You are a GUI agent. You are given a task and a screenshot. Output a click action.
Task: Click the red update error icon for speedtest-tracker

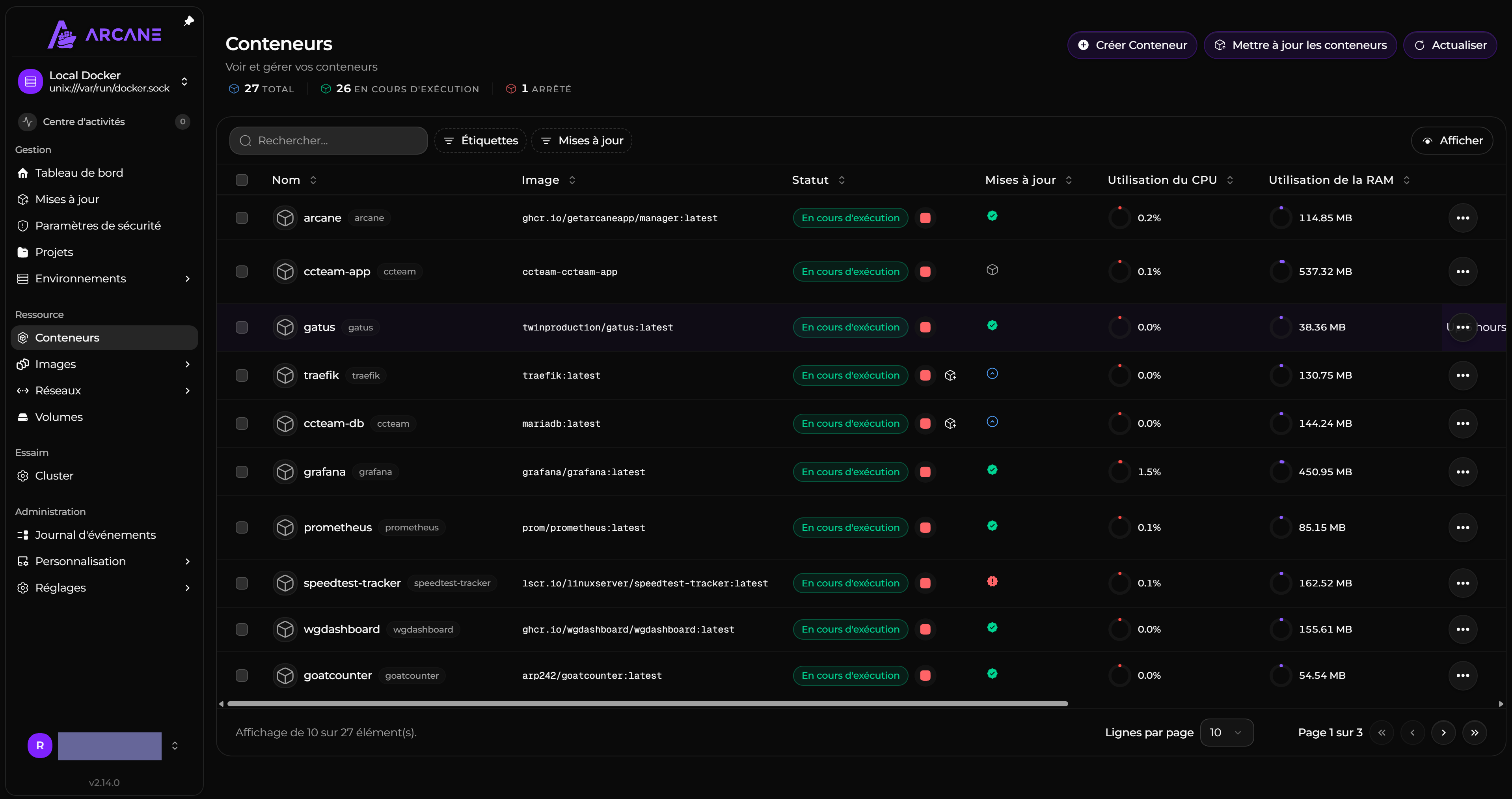click(x=992, y=581)
